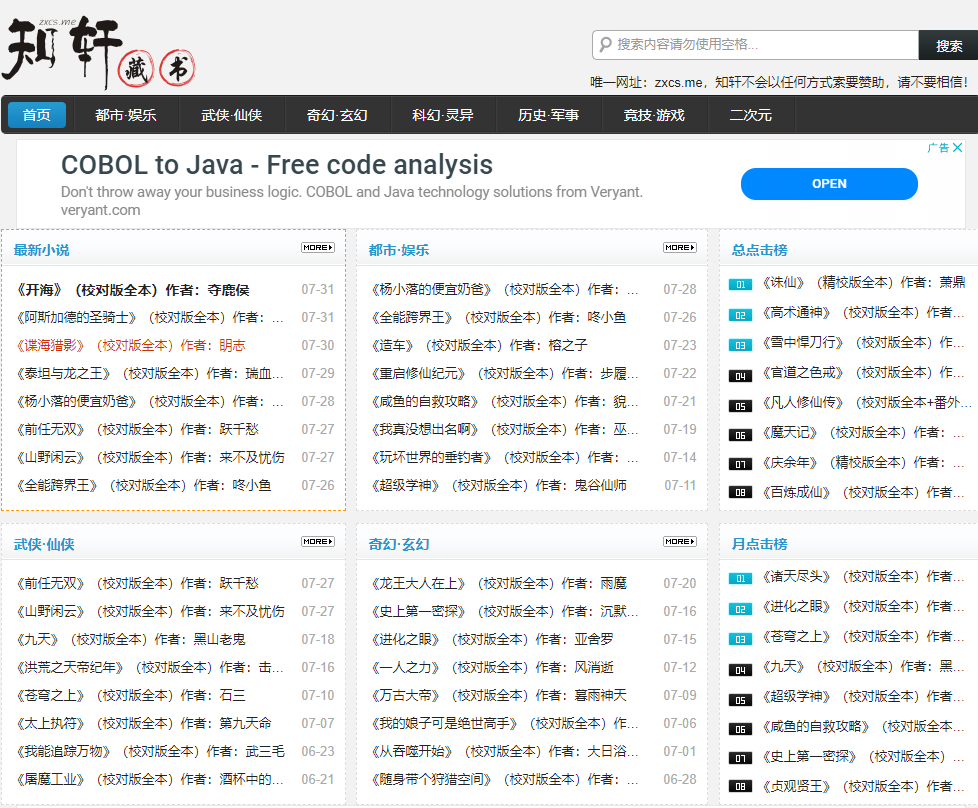Click the 搜索 search button
The height and width of the screenshot is (808, 978).
(x=948, y=45)
